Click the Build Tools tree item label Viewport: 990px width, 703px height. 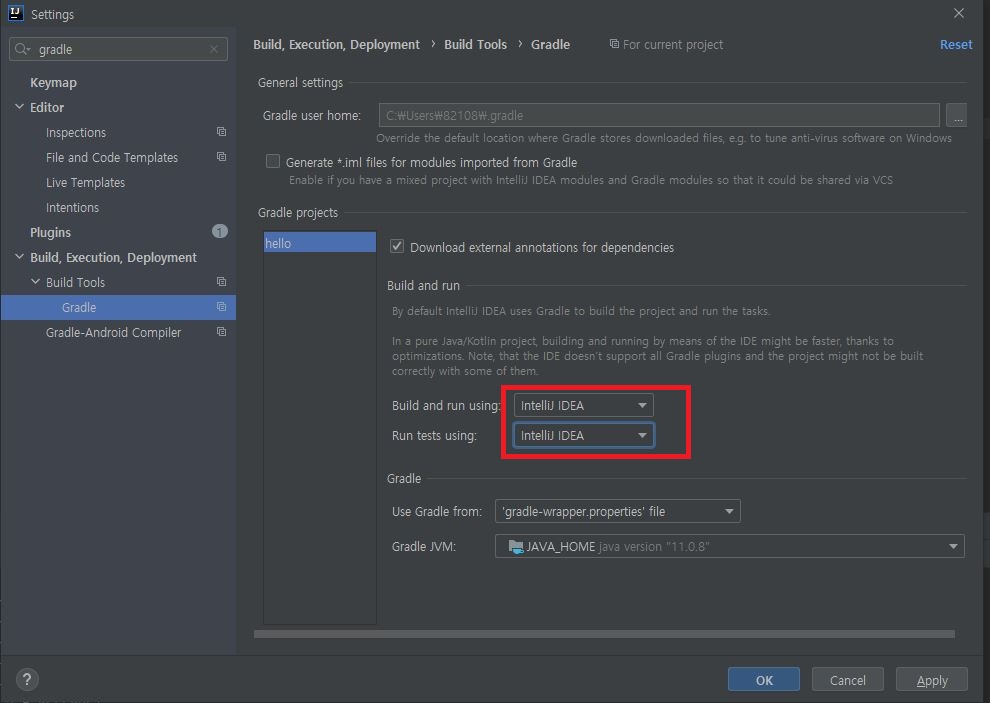click(x=75, y=282)
